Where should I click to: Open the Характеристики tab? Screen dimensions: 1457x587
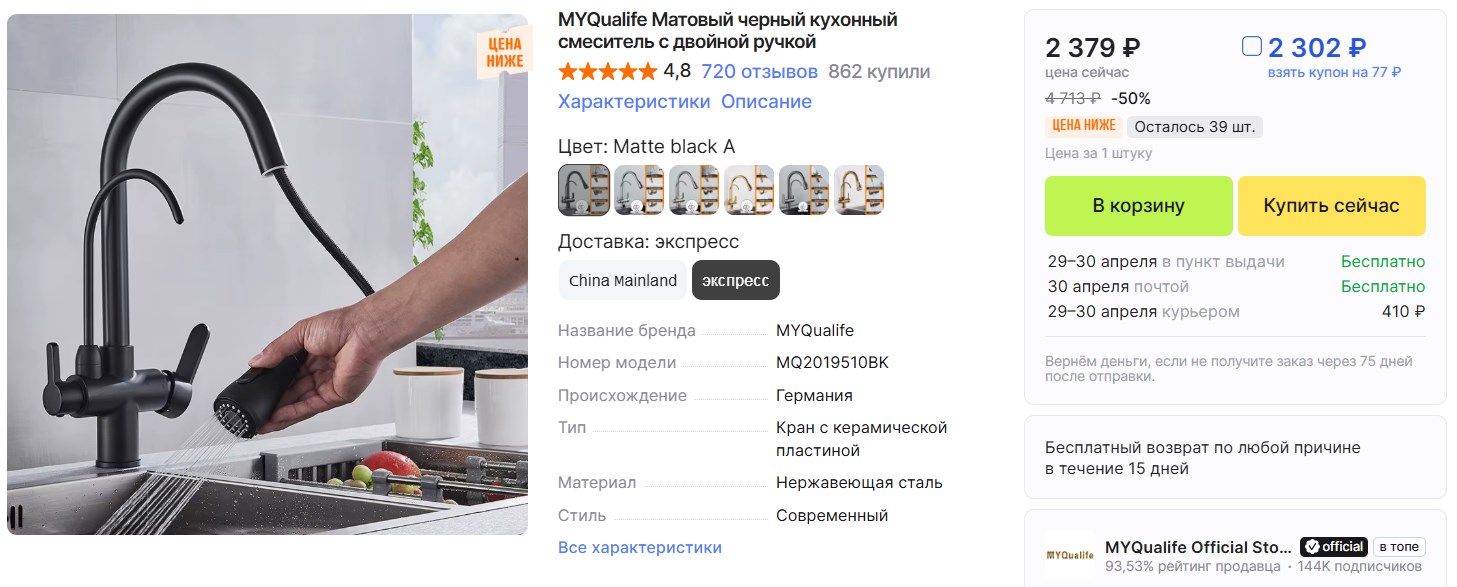tap(634, 101)
